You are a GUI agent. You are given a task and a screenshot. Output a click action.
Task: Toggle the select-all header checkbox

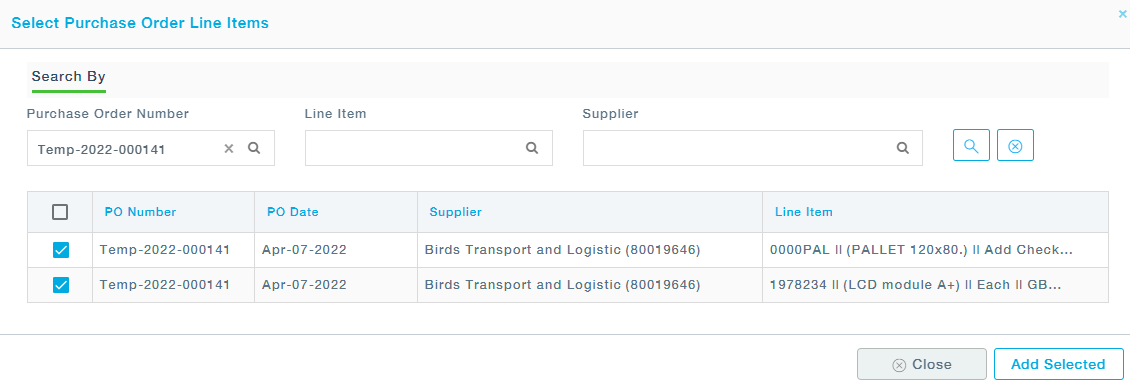pos(61,212)
